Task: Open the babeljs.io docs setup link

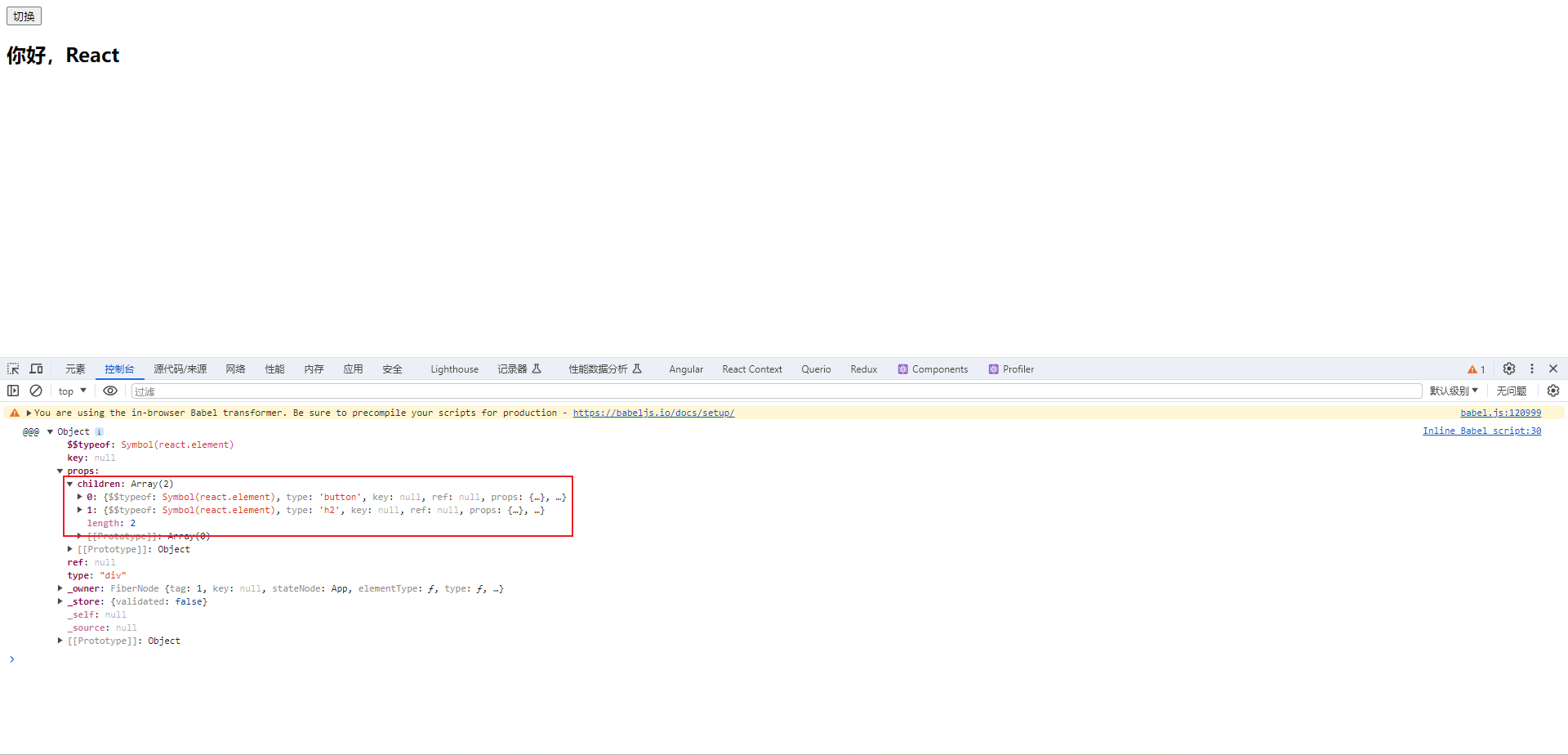Action: click(653, 413)
